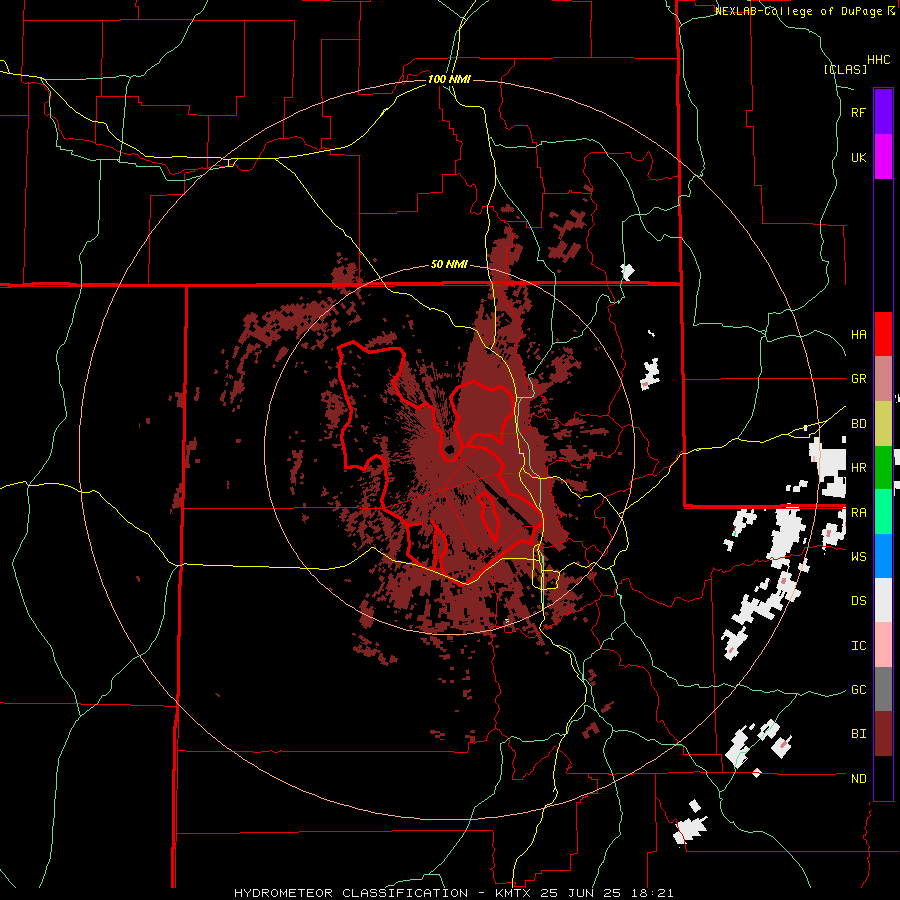Click the DS white legend color block

tap(883, 600)
